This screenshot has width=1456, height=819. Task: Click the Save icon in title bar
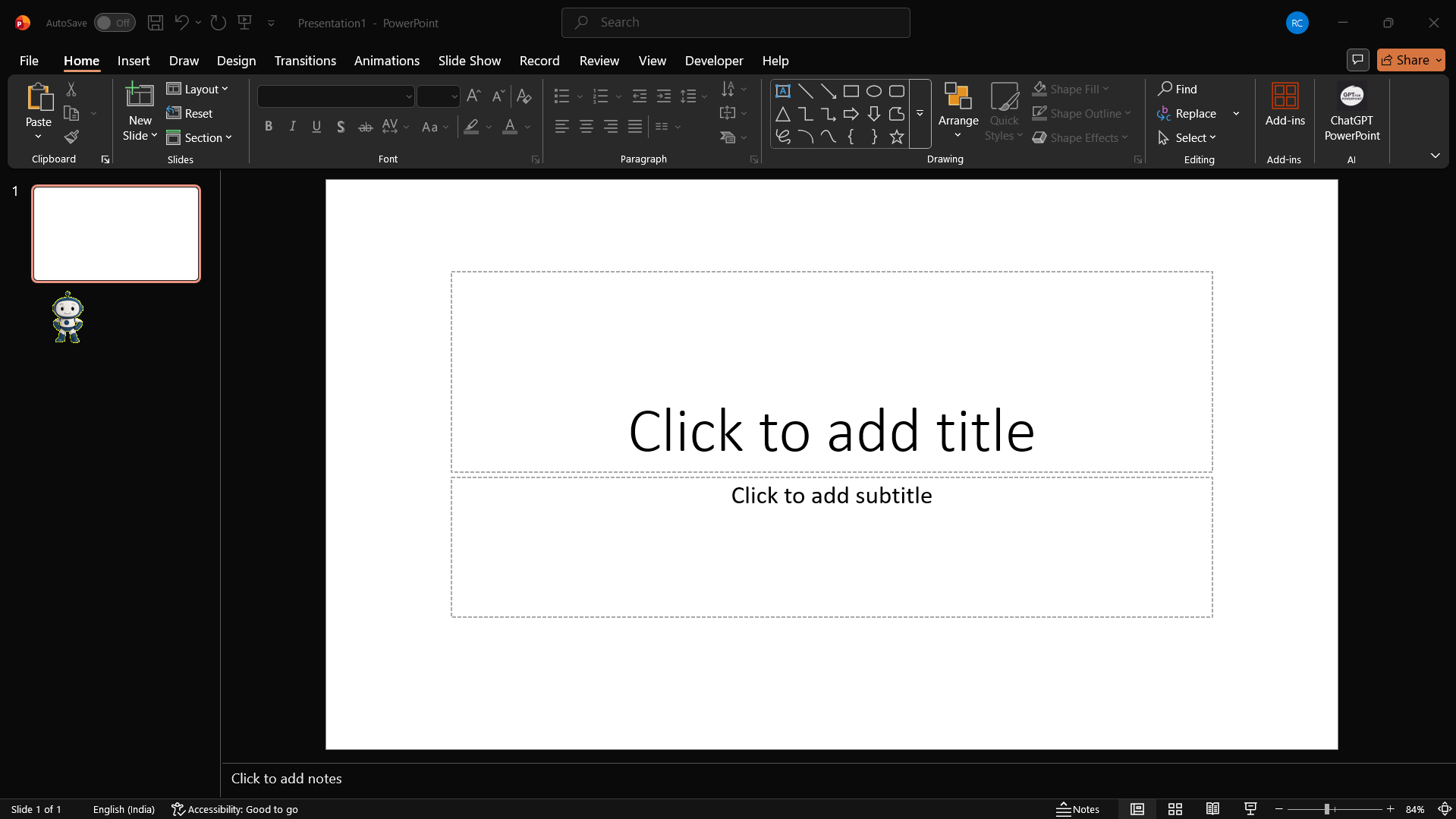[x=156, y=23]
